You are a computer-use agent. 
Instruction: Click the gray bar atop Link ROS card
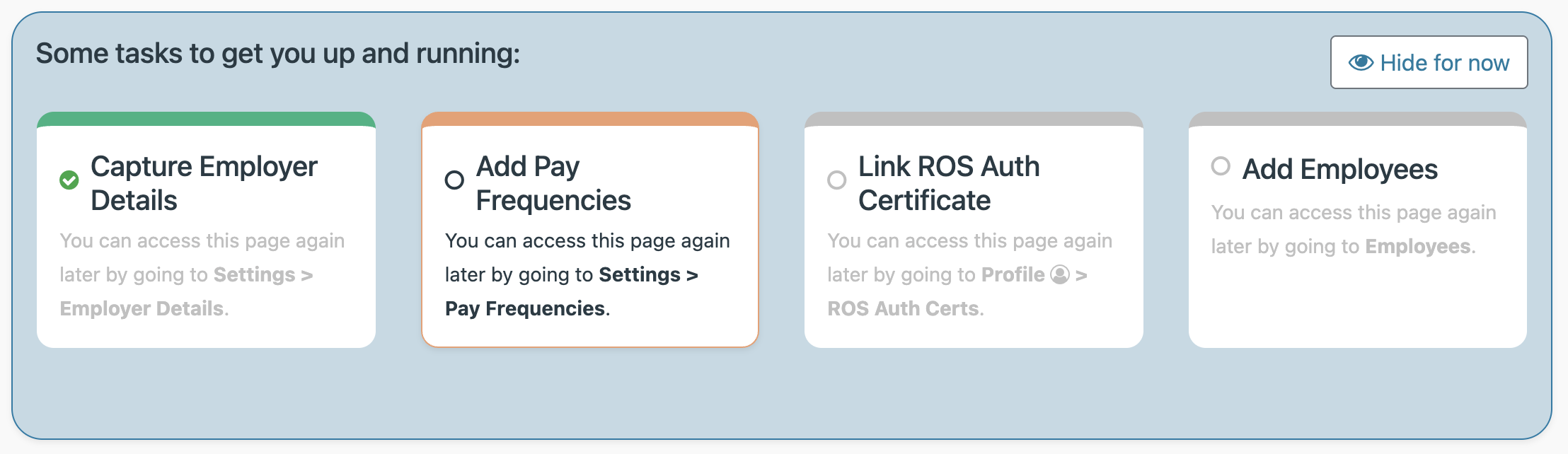click(x=974, y=118)
